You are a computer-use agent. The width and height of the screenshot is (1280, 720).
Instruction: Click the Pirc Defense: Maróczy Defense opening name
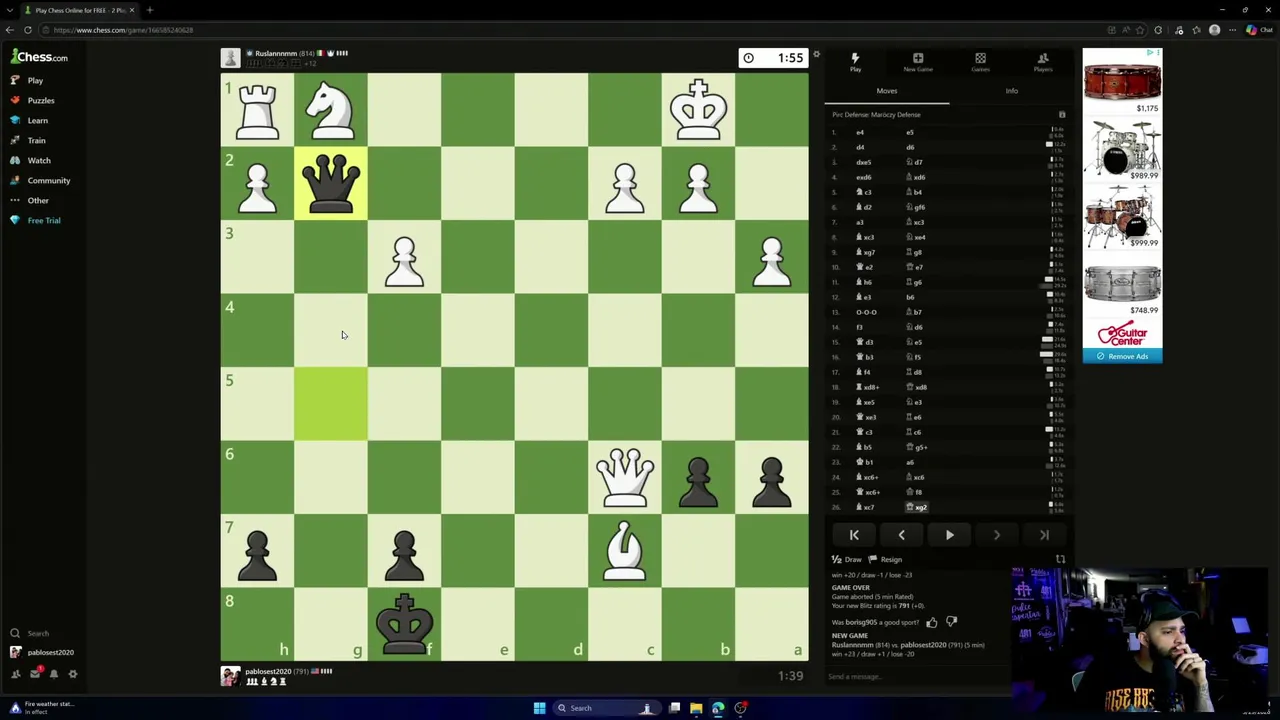[876, 115]
